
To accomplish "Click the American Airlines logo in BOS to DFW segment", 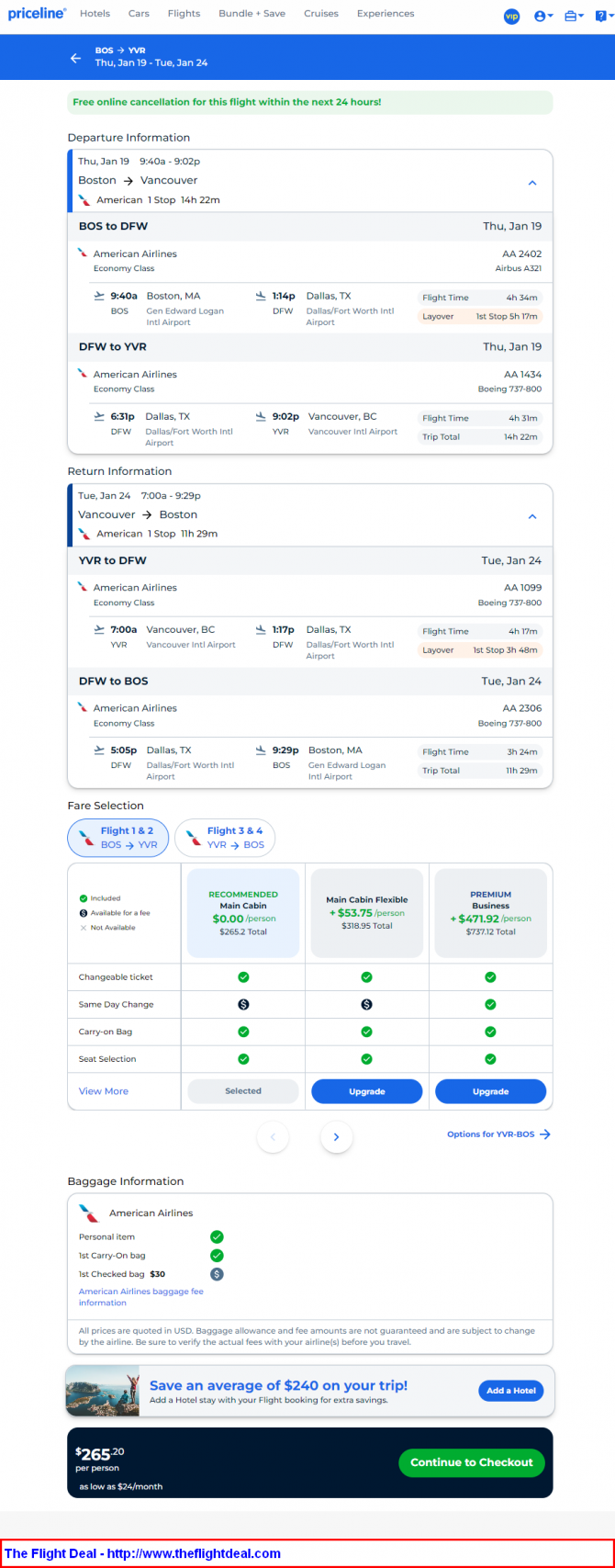I will (x=83, y=254).
